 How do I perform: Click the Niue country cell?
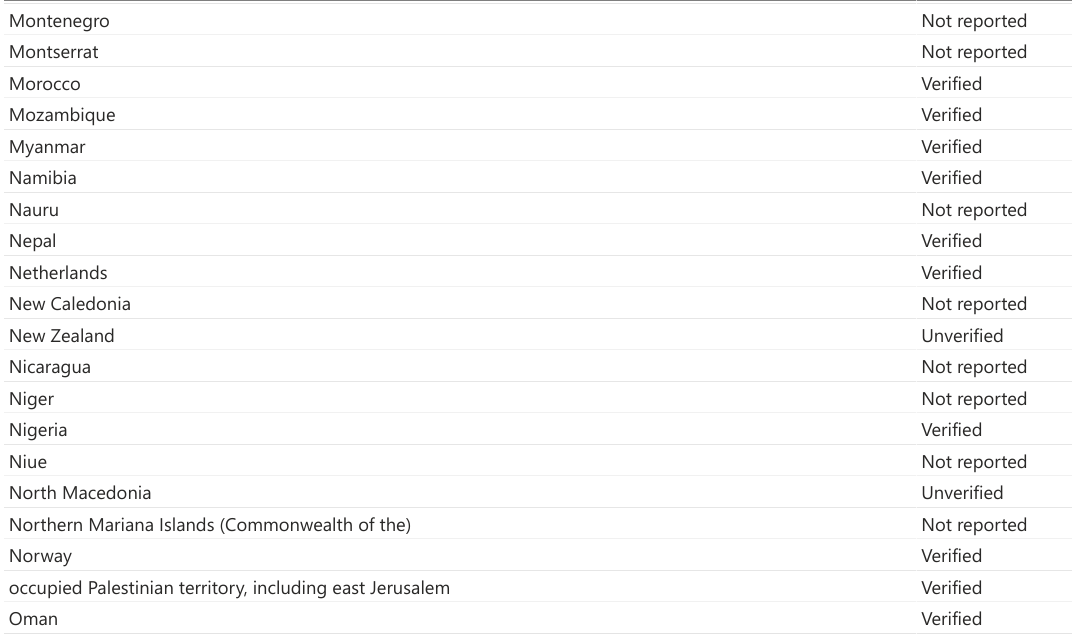pos(28,462)
